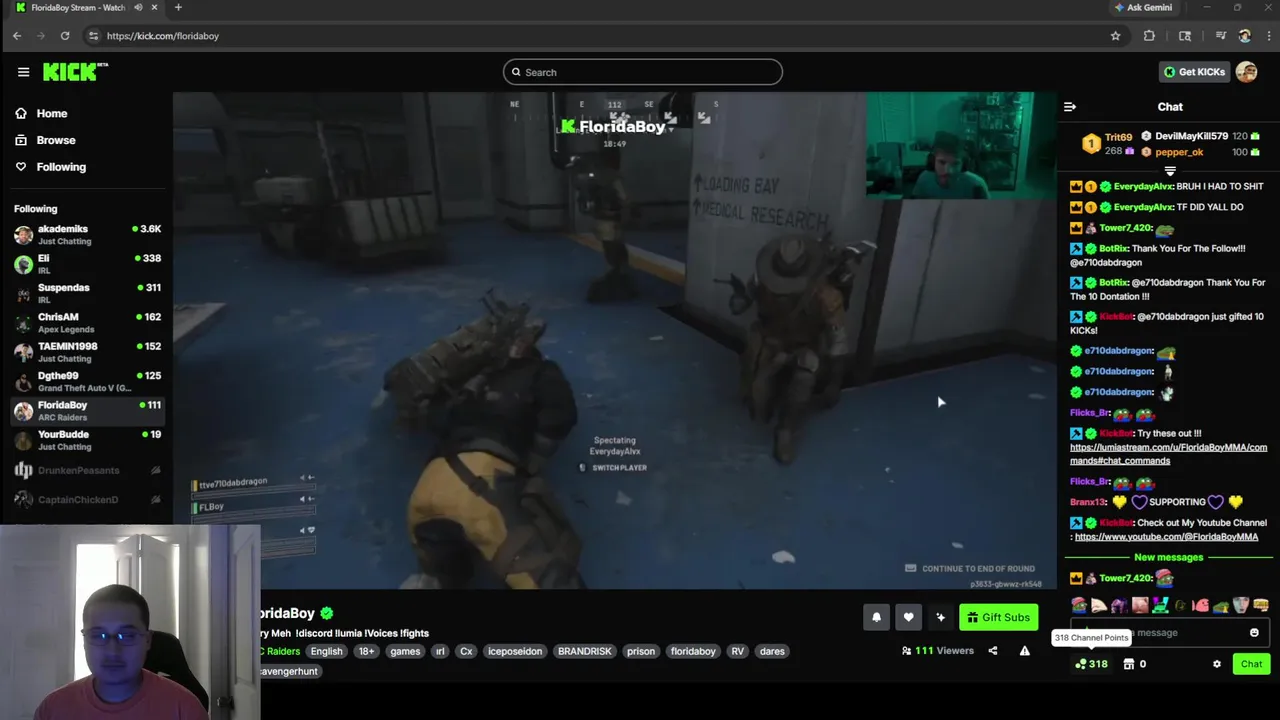Viewport: 1280px width, 720px height.
Task: Click Gift Subs button
Action: pos(998,617)
